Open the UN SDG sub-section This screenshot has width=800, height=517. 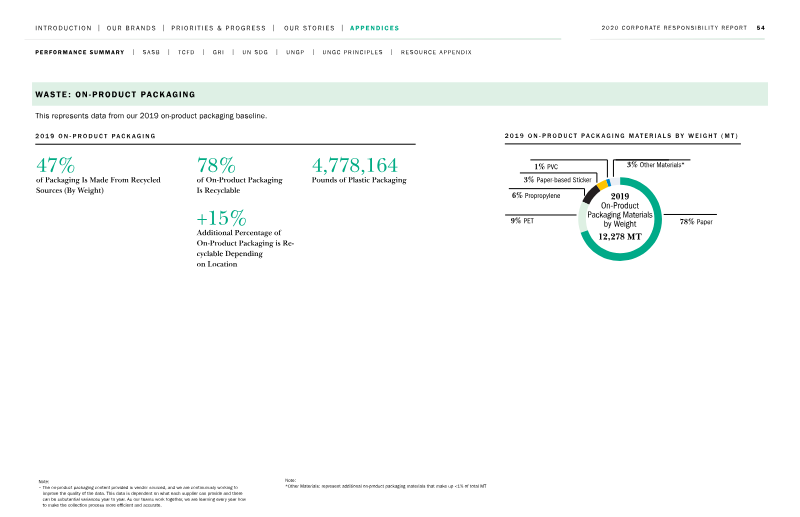[255, 52]
